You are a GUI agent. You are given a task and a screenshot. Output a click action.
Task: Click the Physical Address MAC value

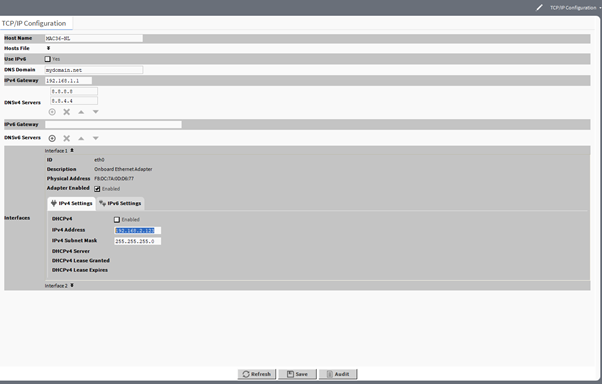point(114,179)
